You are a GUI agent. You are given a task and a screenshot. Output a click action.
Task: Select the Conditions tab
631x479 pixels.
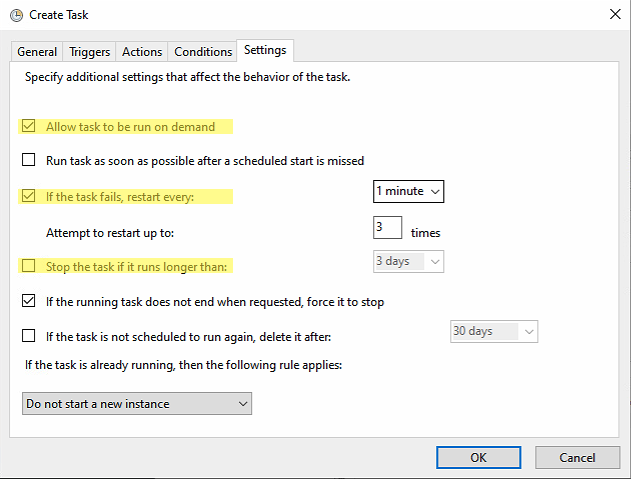tap(203, 52)
